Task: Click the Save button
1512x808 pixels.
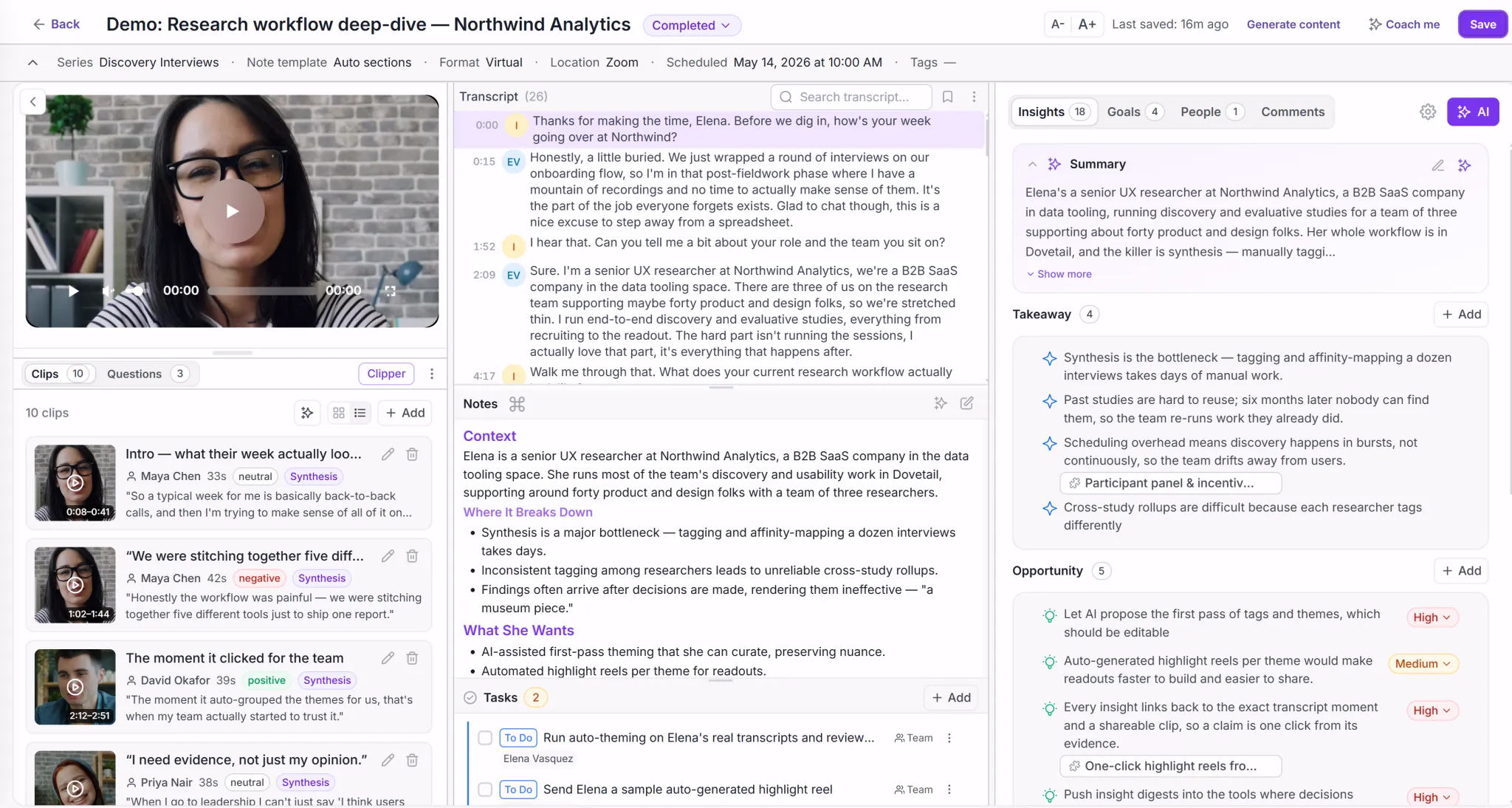Action: 1482,24
